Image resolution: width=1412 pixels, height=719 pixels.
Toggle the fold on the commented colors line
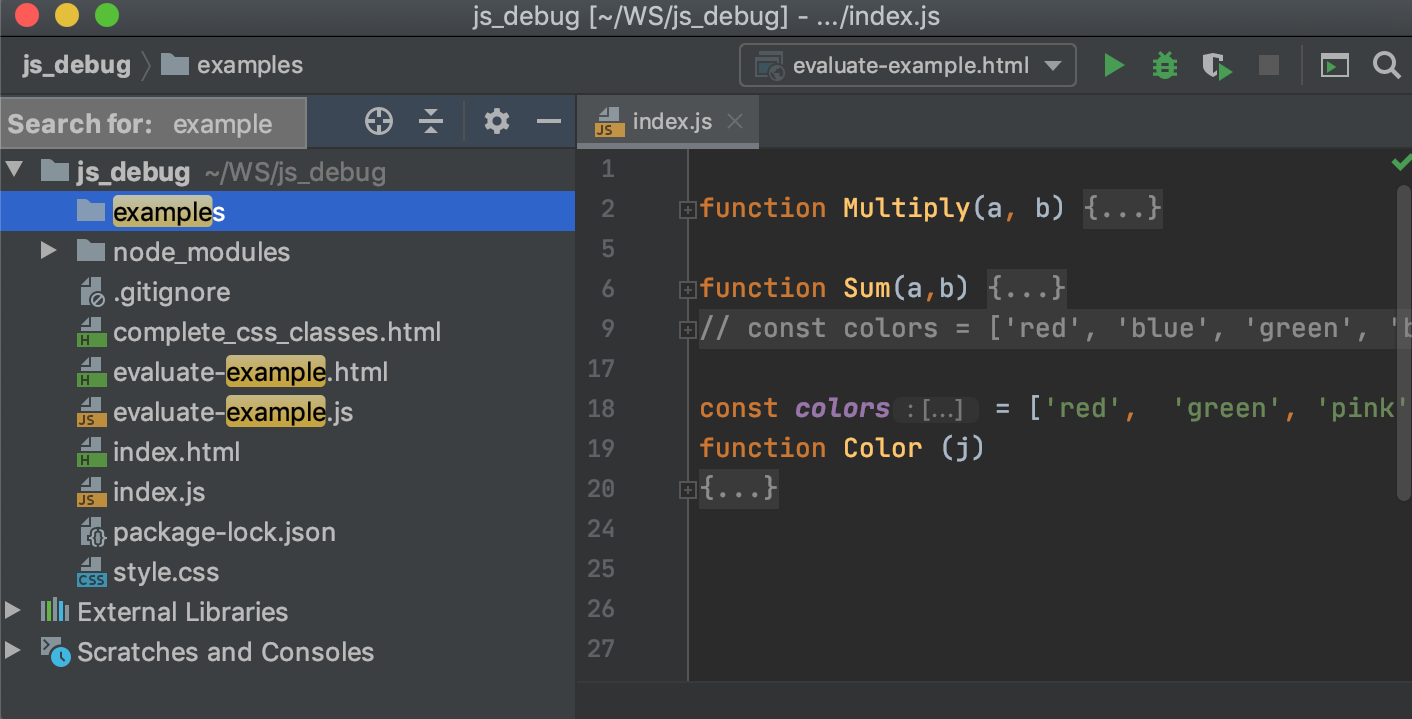click(x=687, y=329)
